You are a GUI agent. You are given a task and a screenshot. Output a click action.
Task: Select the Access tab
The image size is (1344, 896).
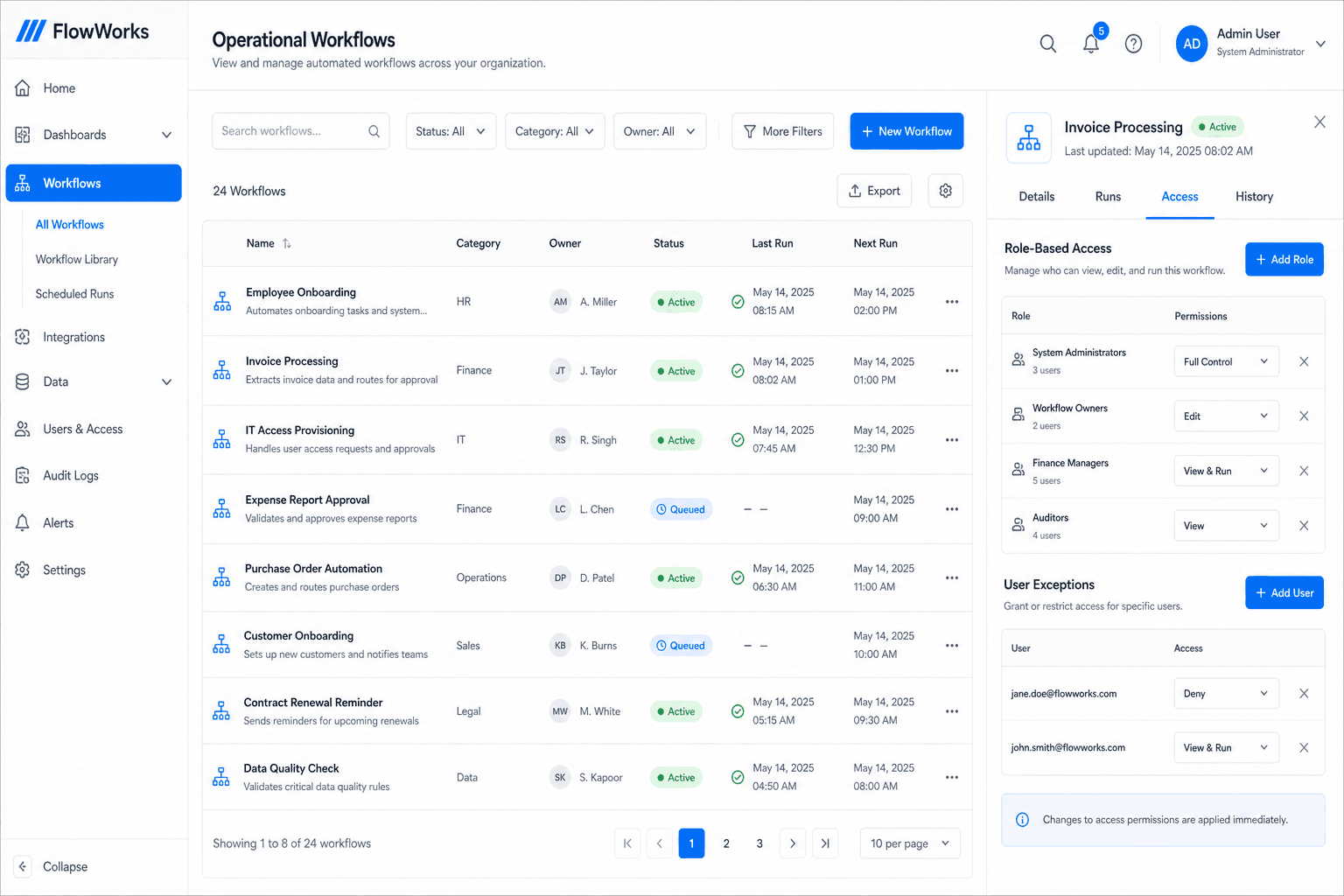pyautogui.click(x=1179, y=197)
